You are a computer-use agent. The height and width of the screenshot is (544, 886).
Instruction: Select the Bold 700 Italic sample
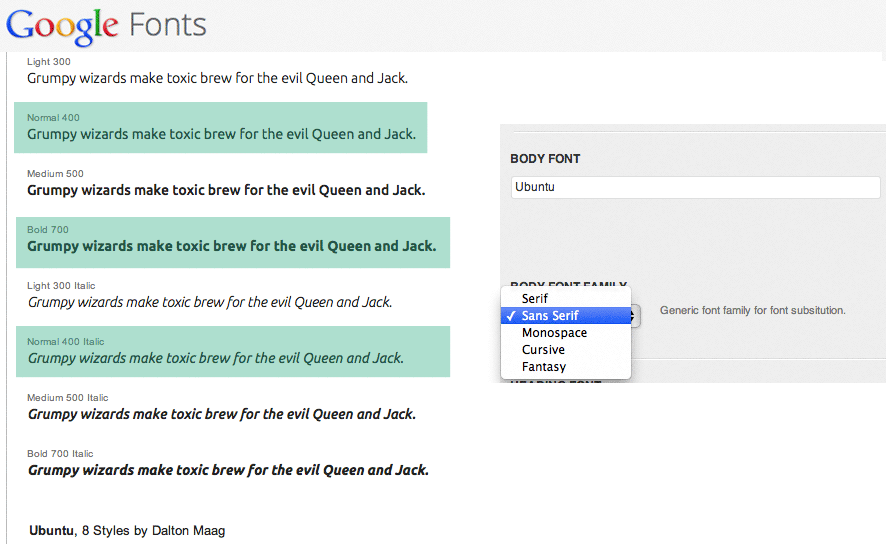coord(228,463)
